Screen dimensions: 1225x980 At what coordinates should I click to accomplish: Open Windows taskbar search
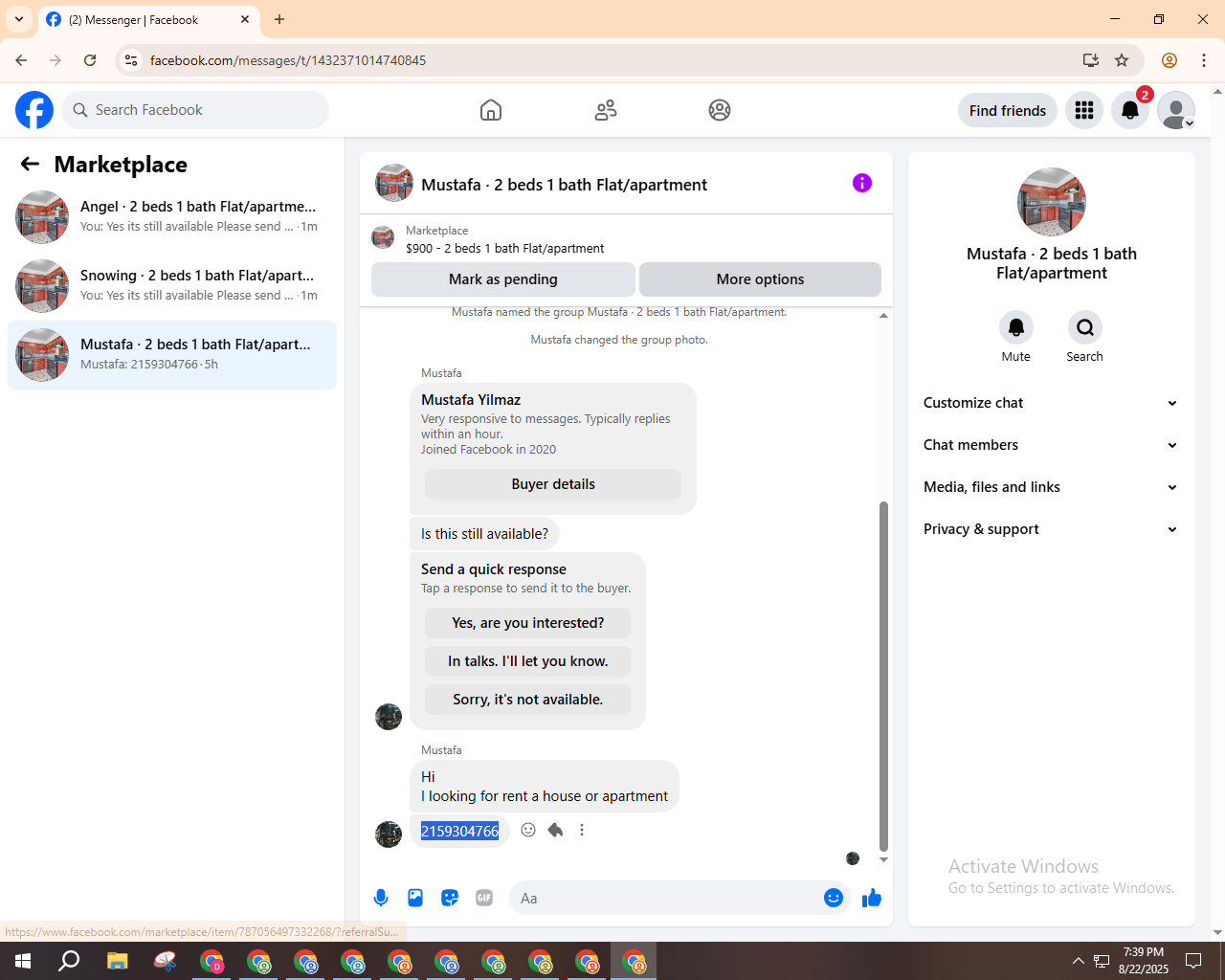click(x=69, y=961)
